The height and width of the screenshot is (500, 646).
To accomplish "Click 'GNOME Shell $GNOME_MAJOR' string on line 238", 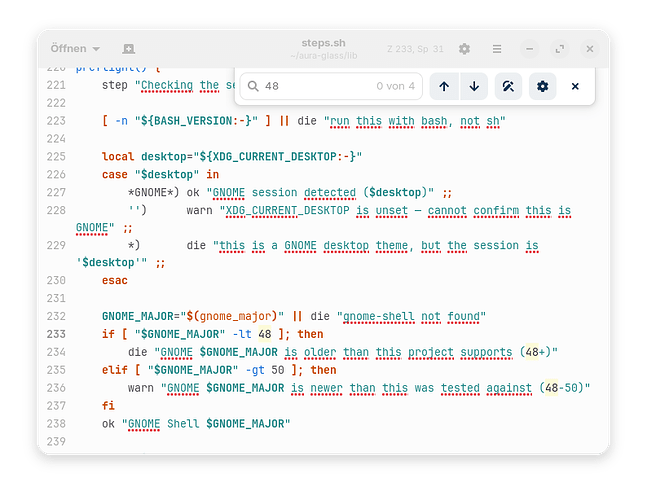I will [x=206, y=424].
